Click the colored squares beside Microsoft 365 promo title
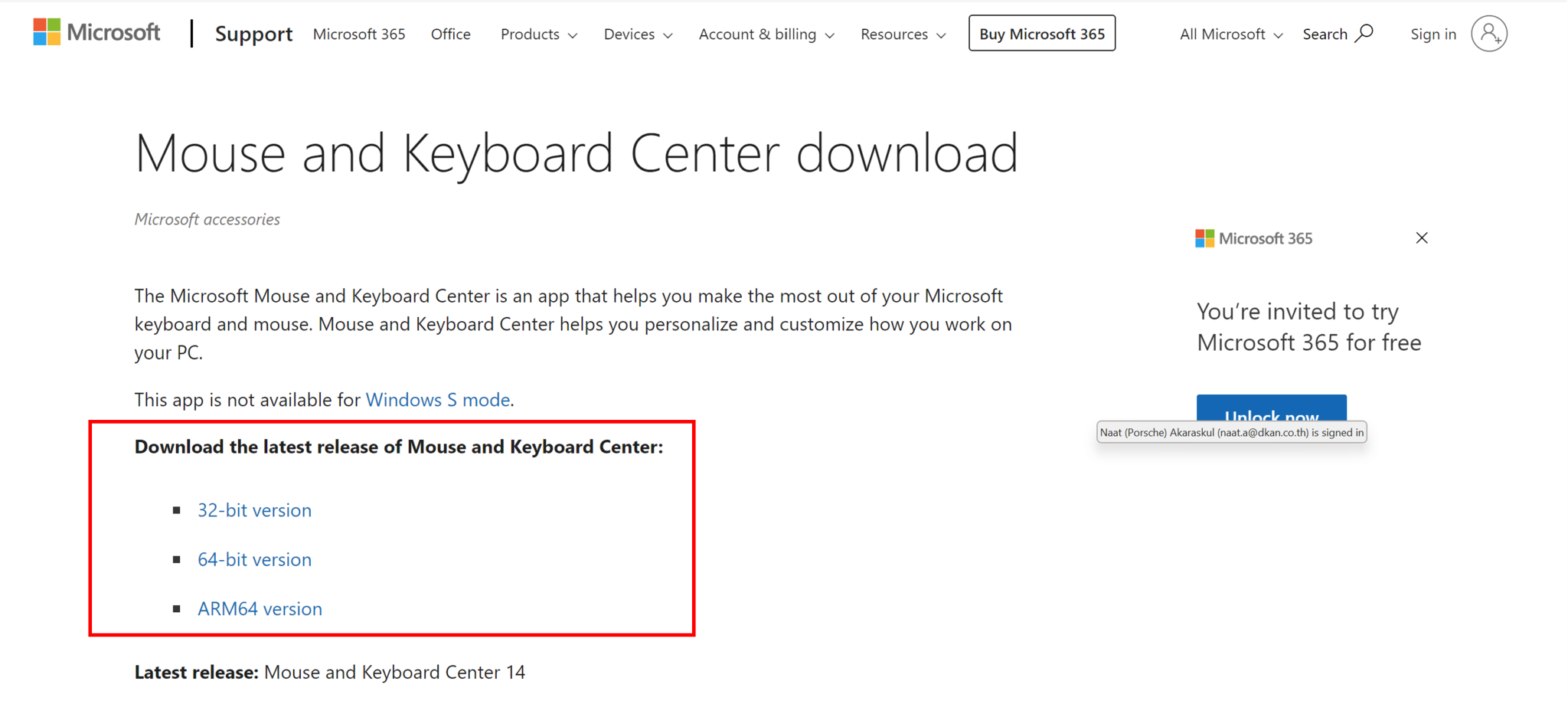 click(x=1203, y=237)
